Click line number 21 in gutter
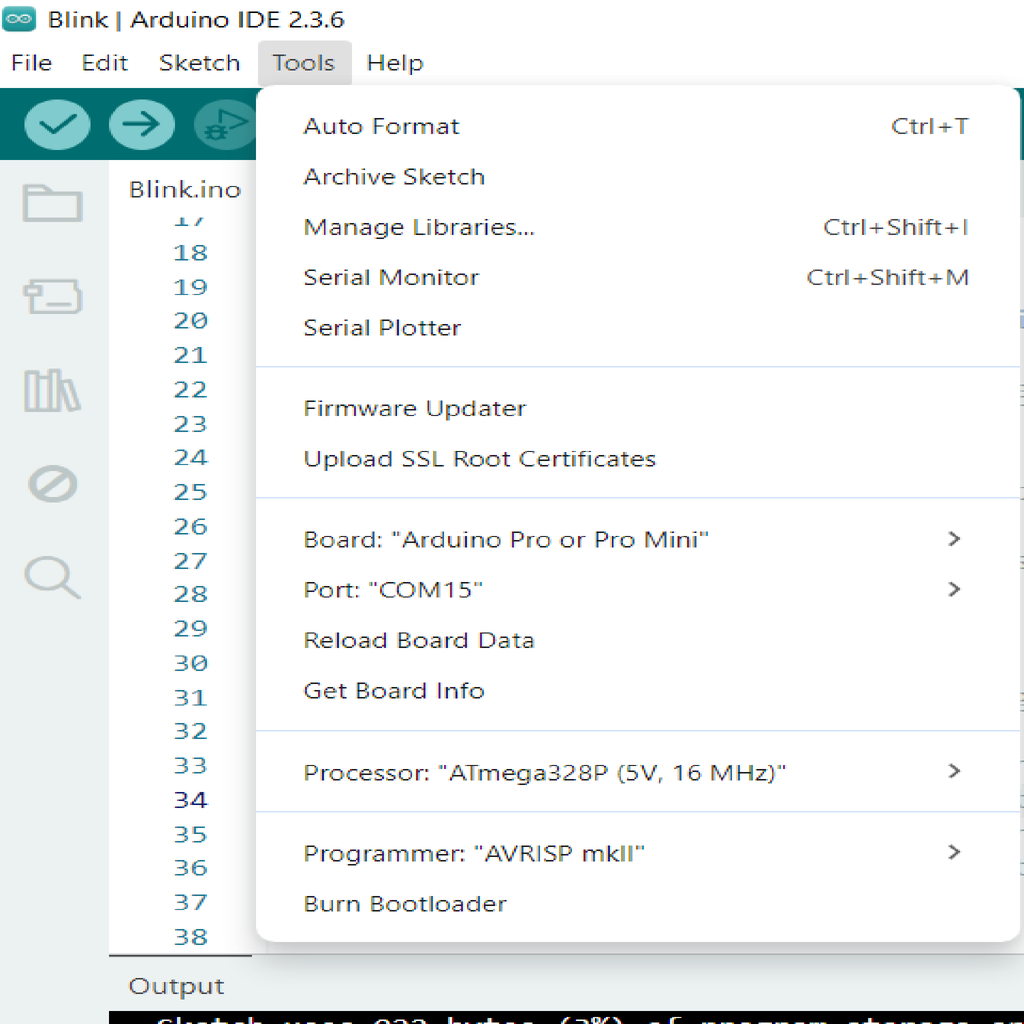This screenshot has height=1024, width=1024. (190, 355)
